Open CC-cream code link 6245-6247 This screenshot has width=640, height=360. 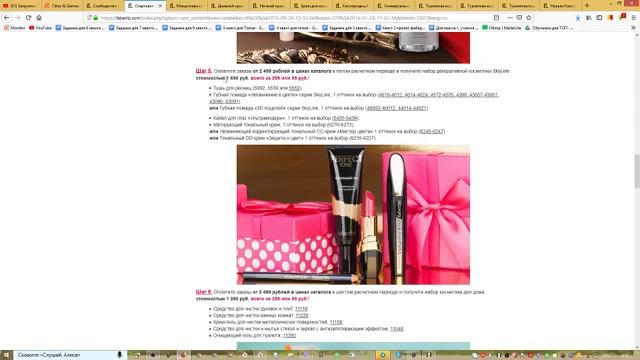[x=431, y=131]
